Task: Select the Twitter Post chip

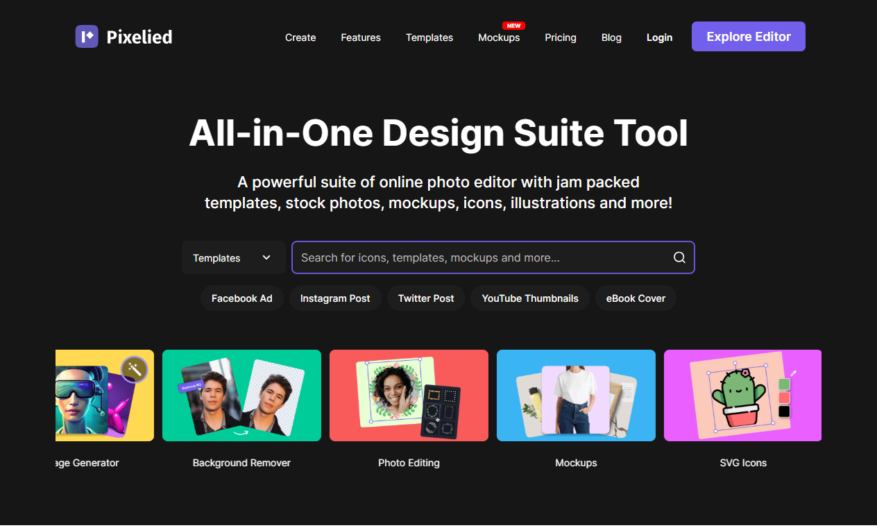Action: click(x=426, y=299)
